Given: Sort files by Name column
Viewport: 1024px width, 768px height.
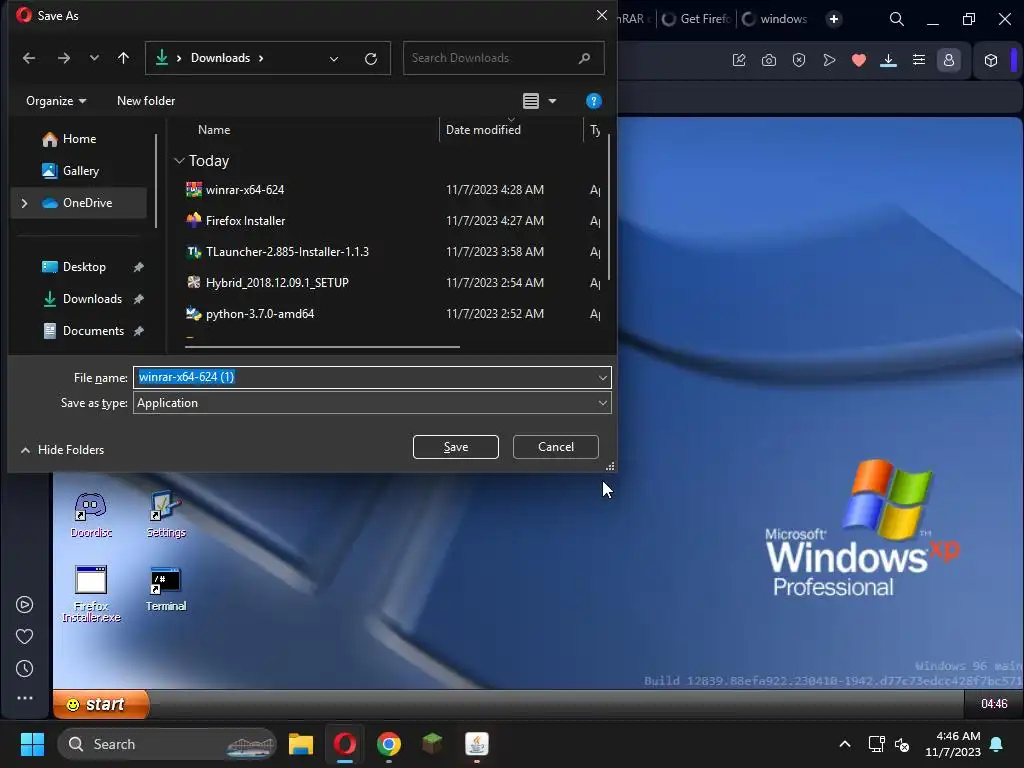Looking at the screenshot, I should [x=214, y=130].
